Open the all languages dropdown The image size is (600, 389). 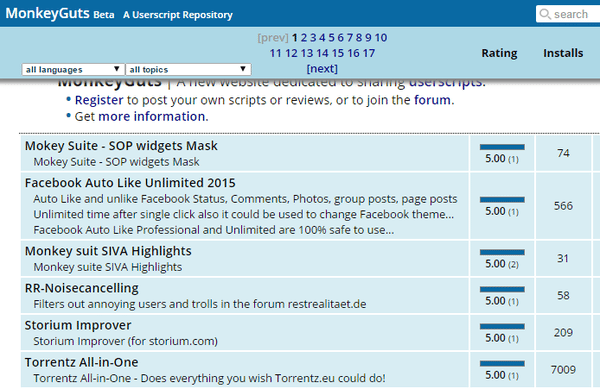(x=73, y=69)
